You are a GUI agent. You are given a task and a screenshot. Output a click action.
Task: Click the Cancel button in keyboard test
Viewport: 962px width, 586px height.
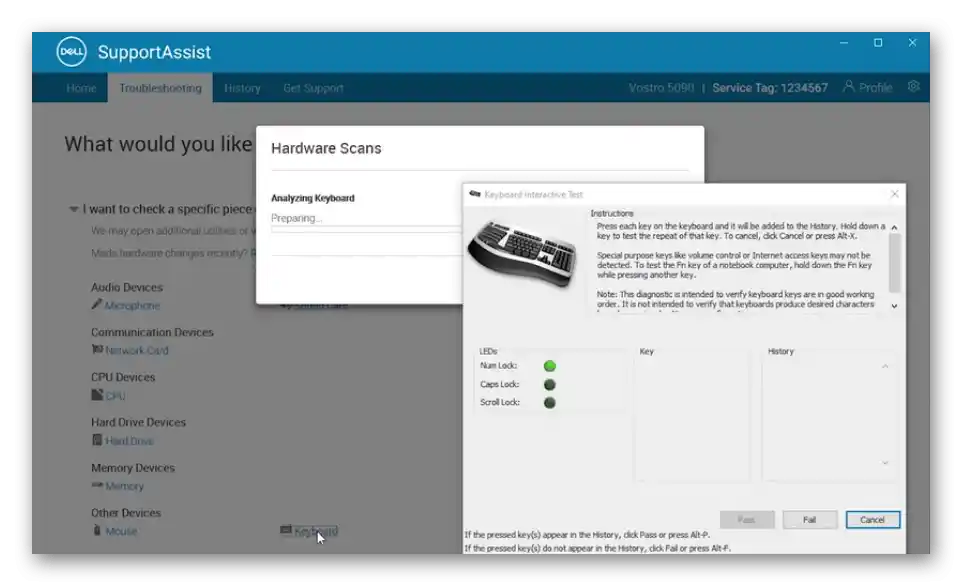click(872, 520)
